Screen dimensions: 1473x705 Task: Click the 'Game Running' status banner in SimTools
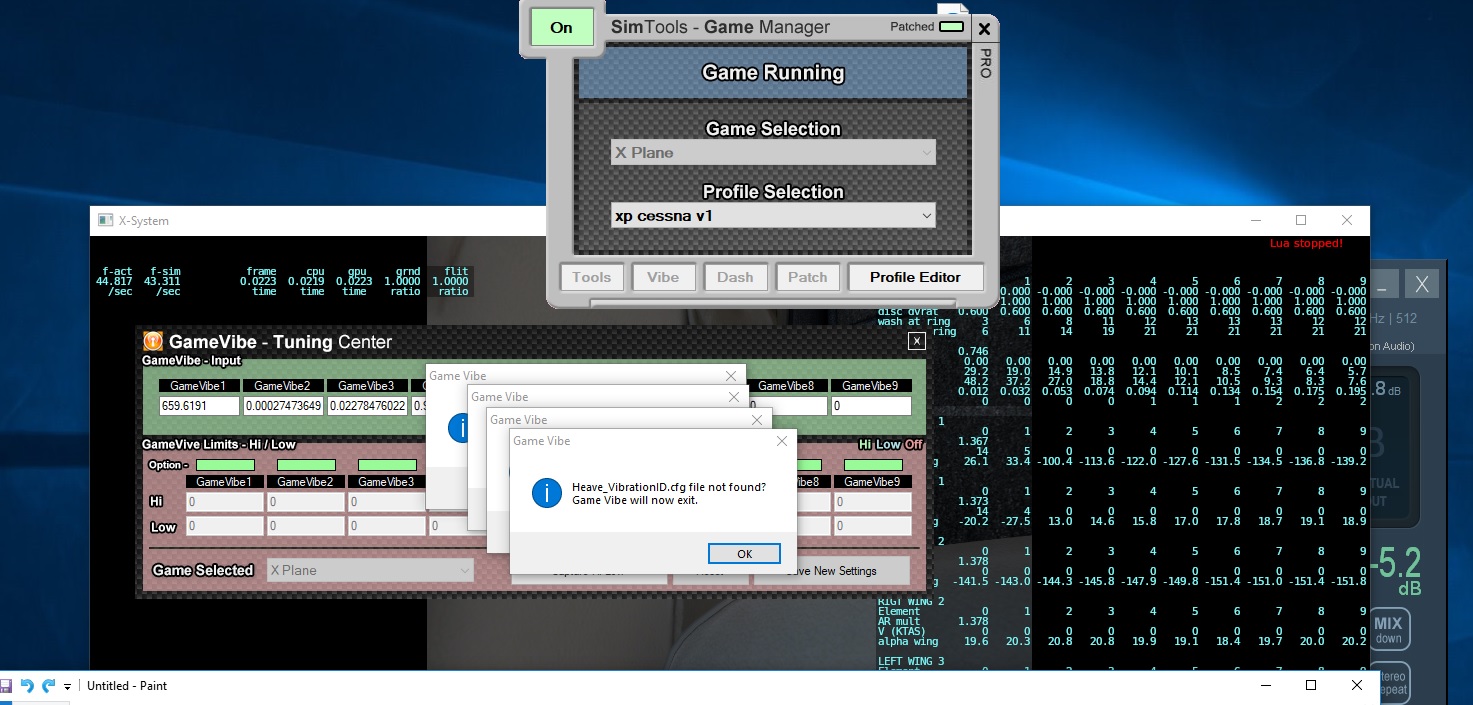tap(773, 73)
